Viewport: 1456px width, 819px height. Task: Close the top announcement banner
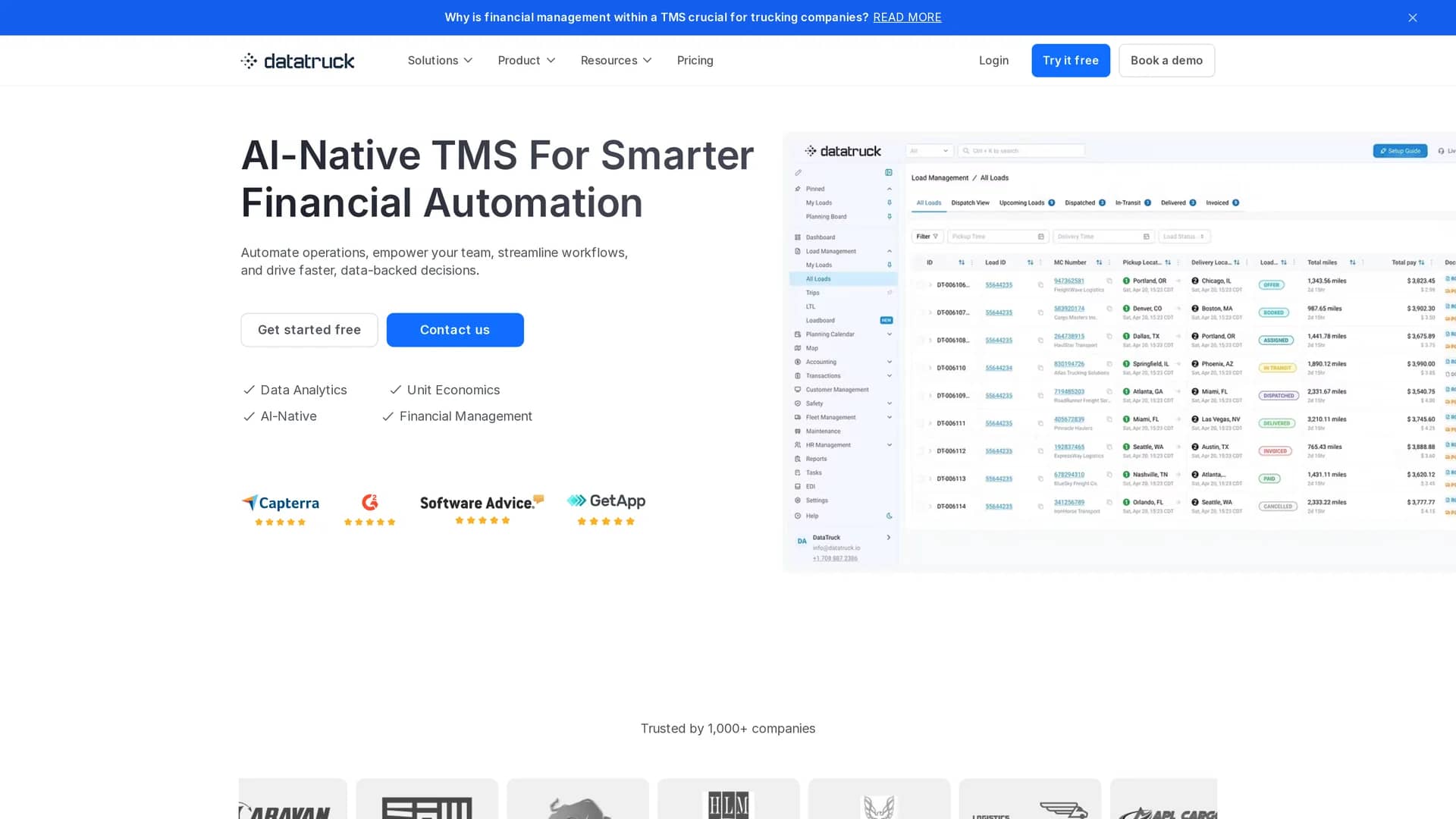pyautogui.click(x=1412, y=17)
